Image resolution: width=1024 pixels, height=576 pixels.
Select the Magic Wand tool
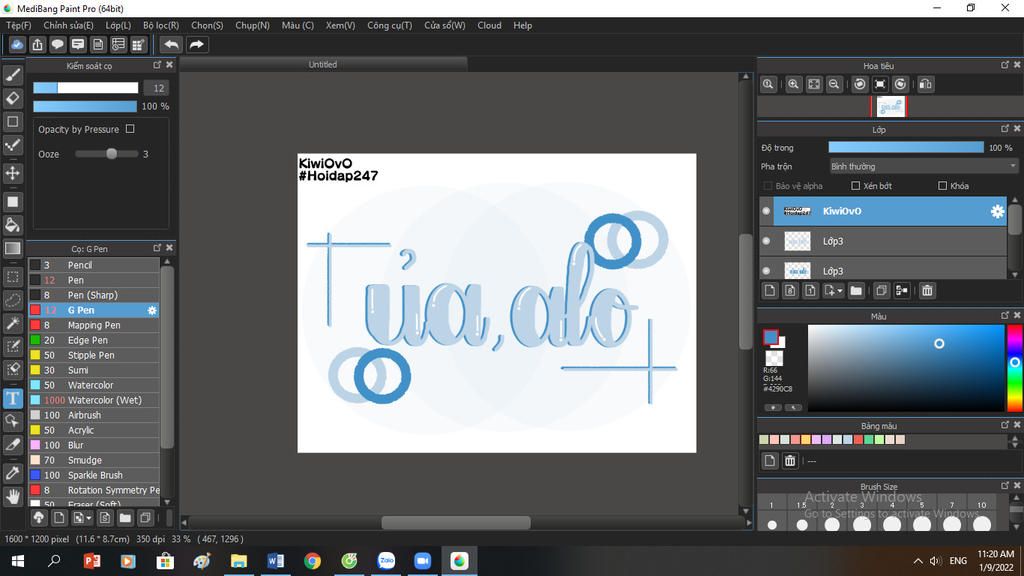pyautogui.click(x=12, y=323)
